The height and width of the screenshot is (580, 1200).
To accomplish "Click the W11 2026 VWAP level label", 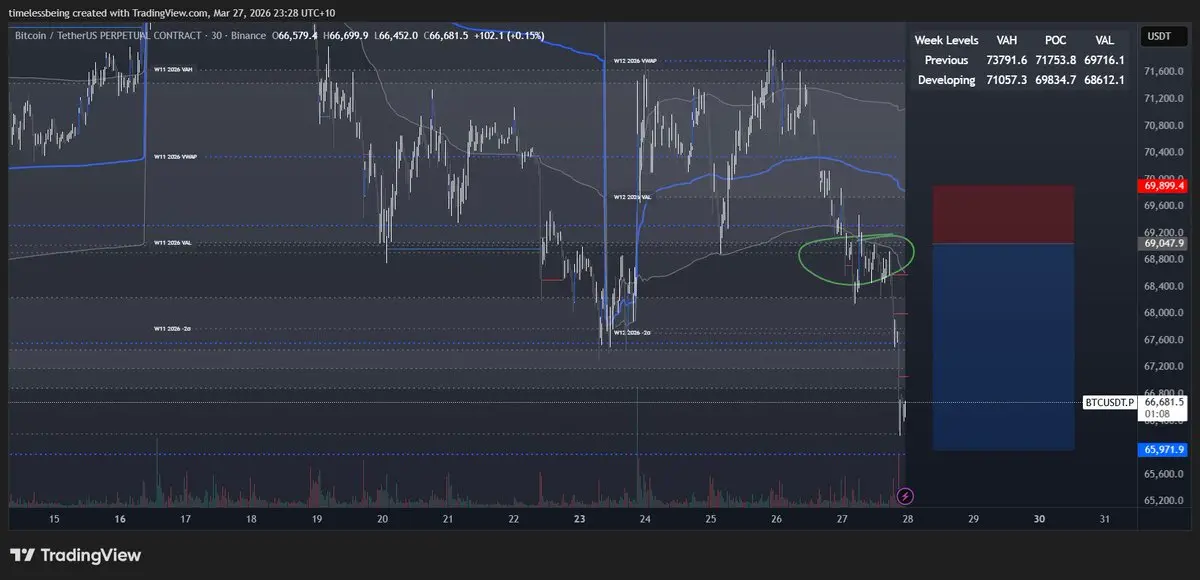I will pos(175,157).
